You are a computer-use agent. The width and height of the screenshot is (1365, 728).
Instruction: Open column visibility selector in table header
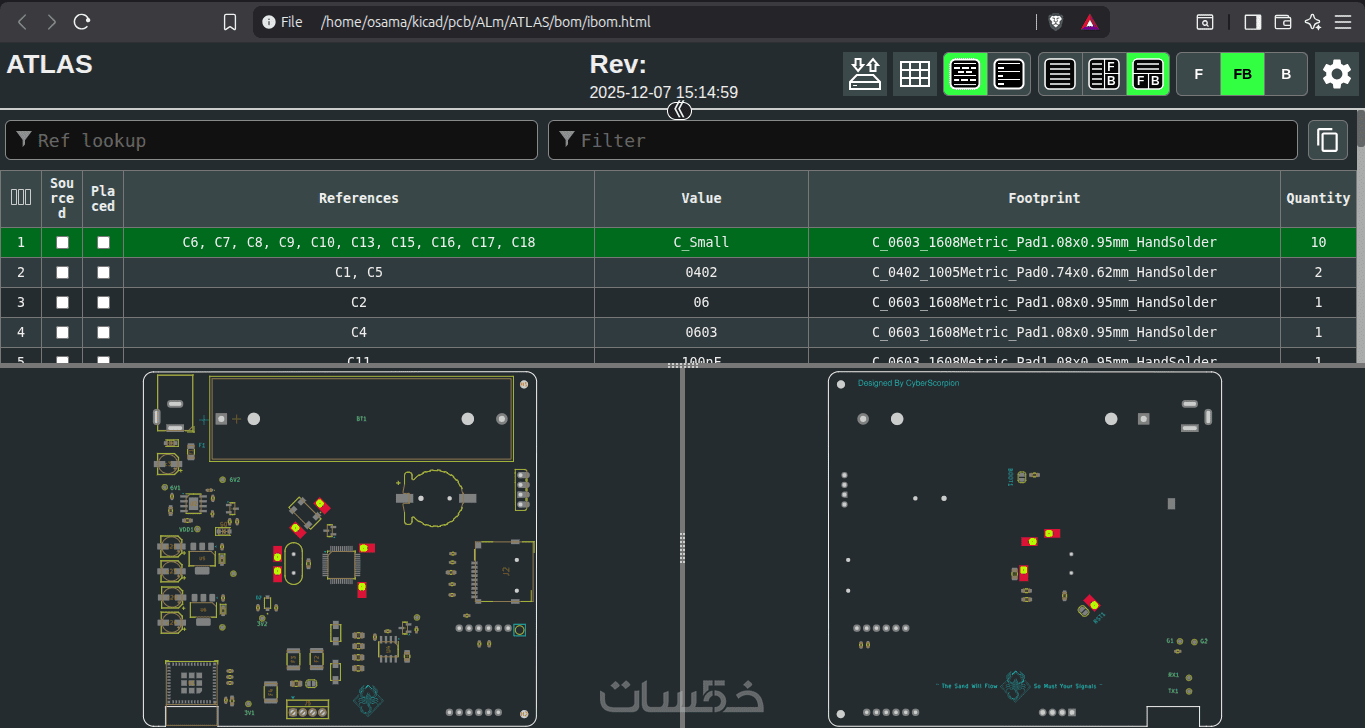click(x=21, y=198)
